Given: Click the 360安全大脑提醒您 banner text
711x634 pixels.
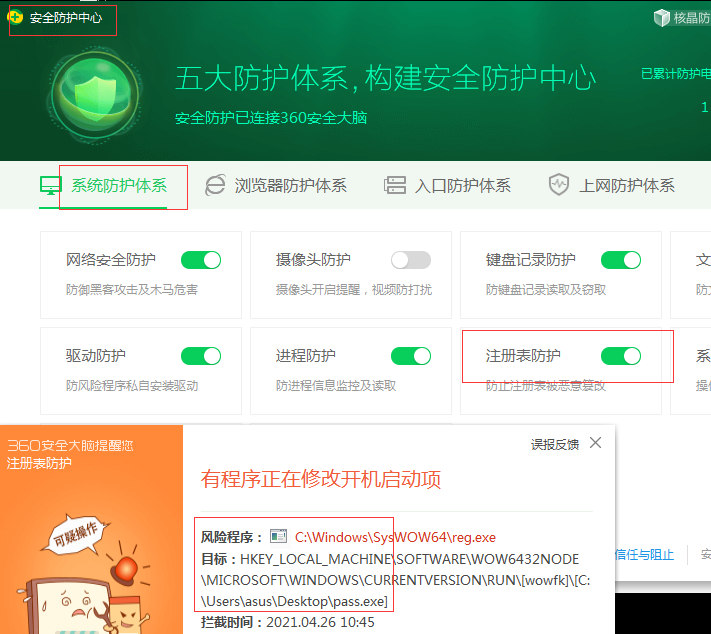Looking at the screenshot, I should (x=70, y=446).
